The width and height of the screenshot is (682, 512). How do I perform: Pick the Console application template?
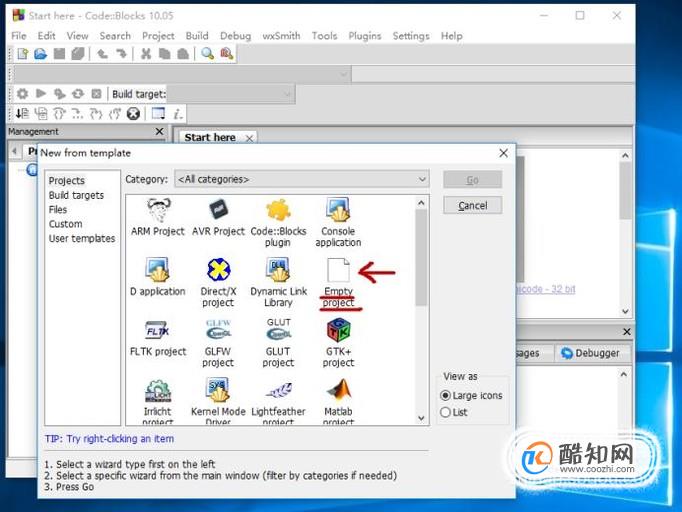(x=338, y=222)
